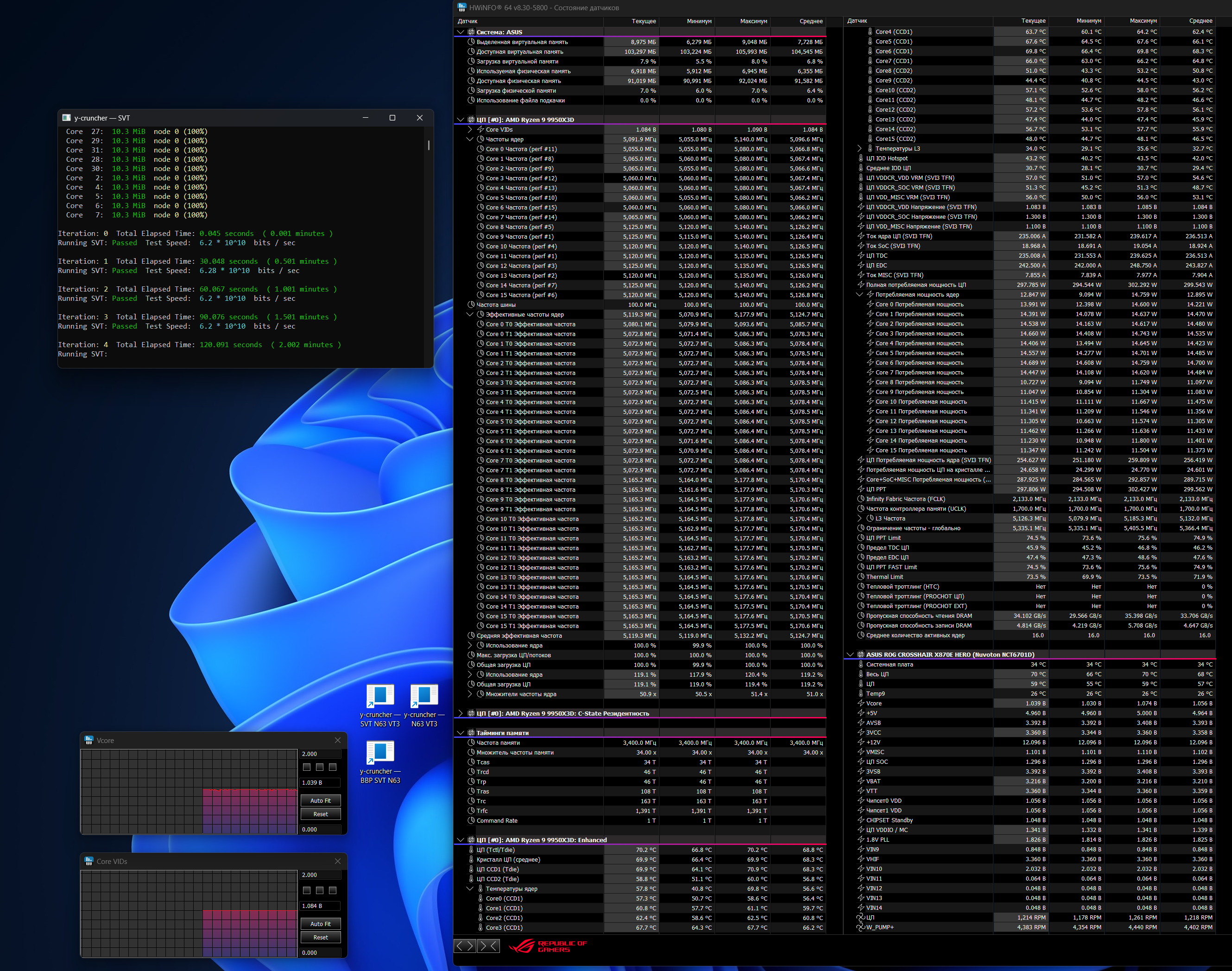The image size is (1232, 971).
Task: Click the Максимум column header in the right panel
Action: [1143, 21]
